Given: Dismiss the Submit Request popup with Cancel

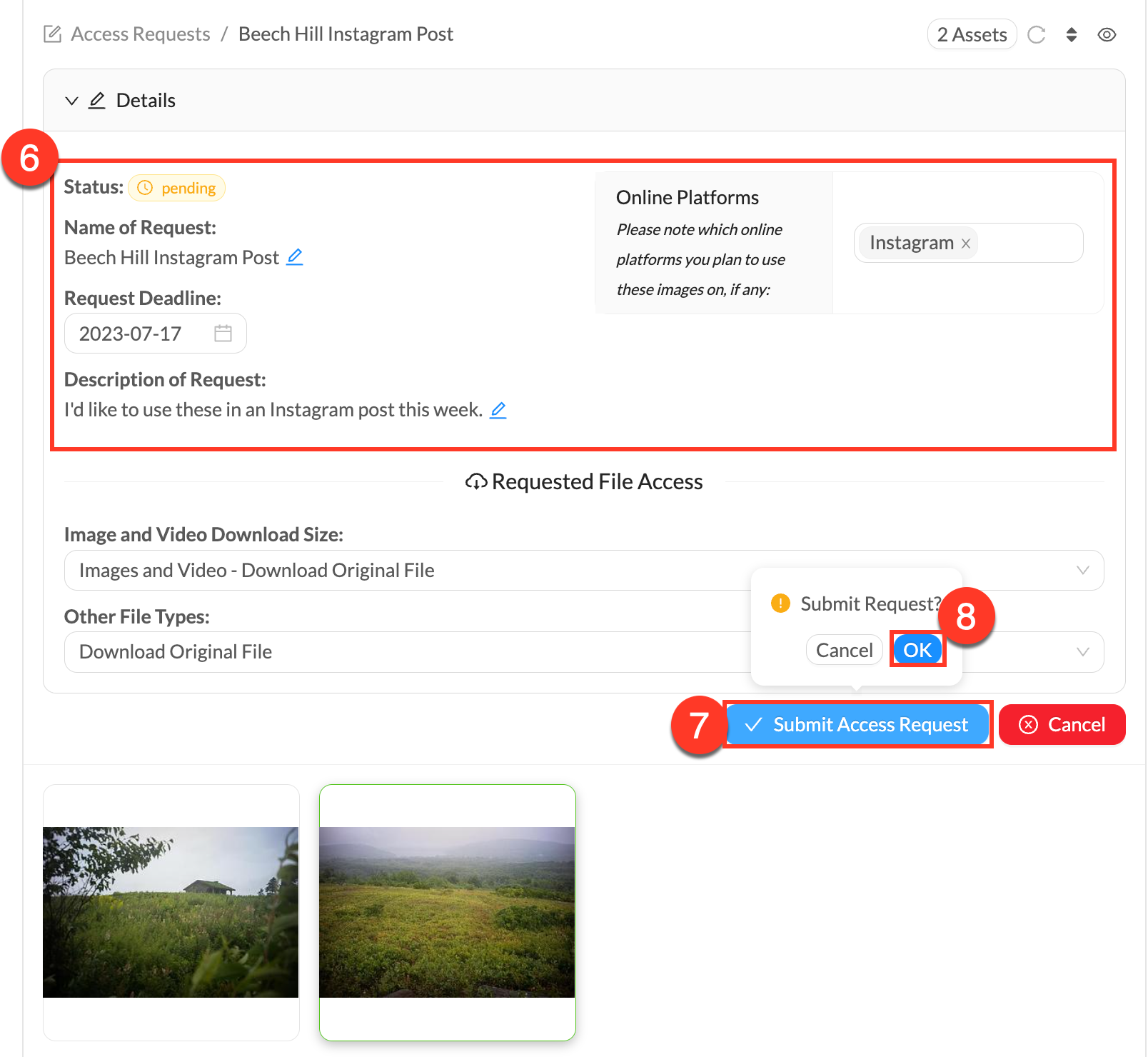Looking at the screenshot, I should point(844,650).
